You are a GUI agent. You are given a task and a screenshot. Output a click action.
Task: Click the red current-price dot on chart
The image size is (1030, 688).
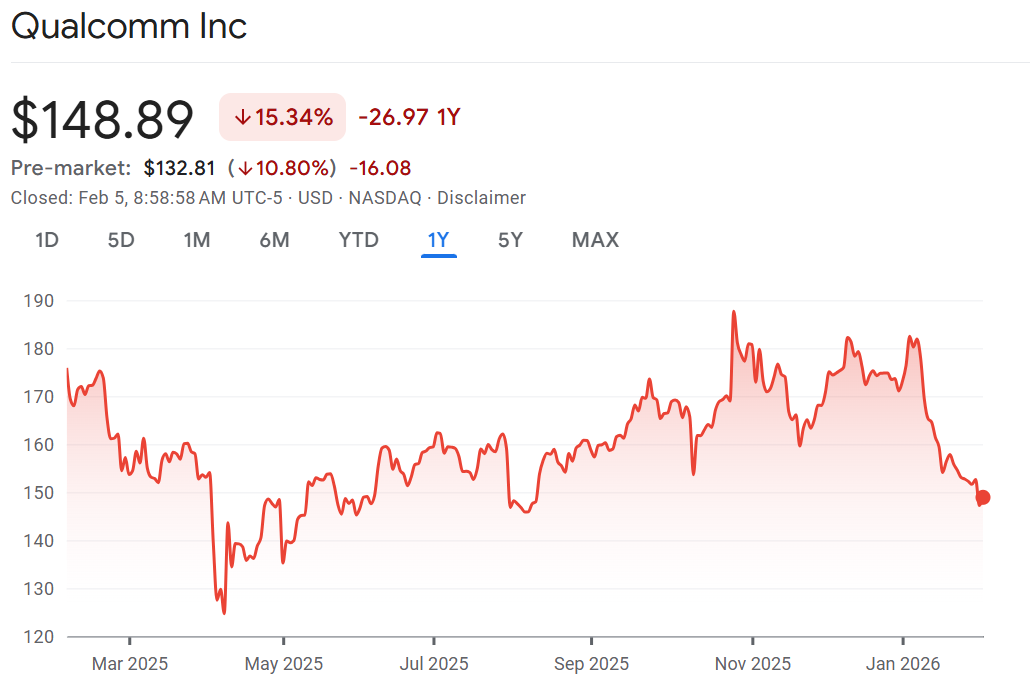(x=983, y=497)
